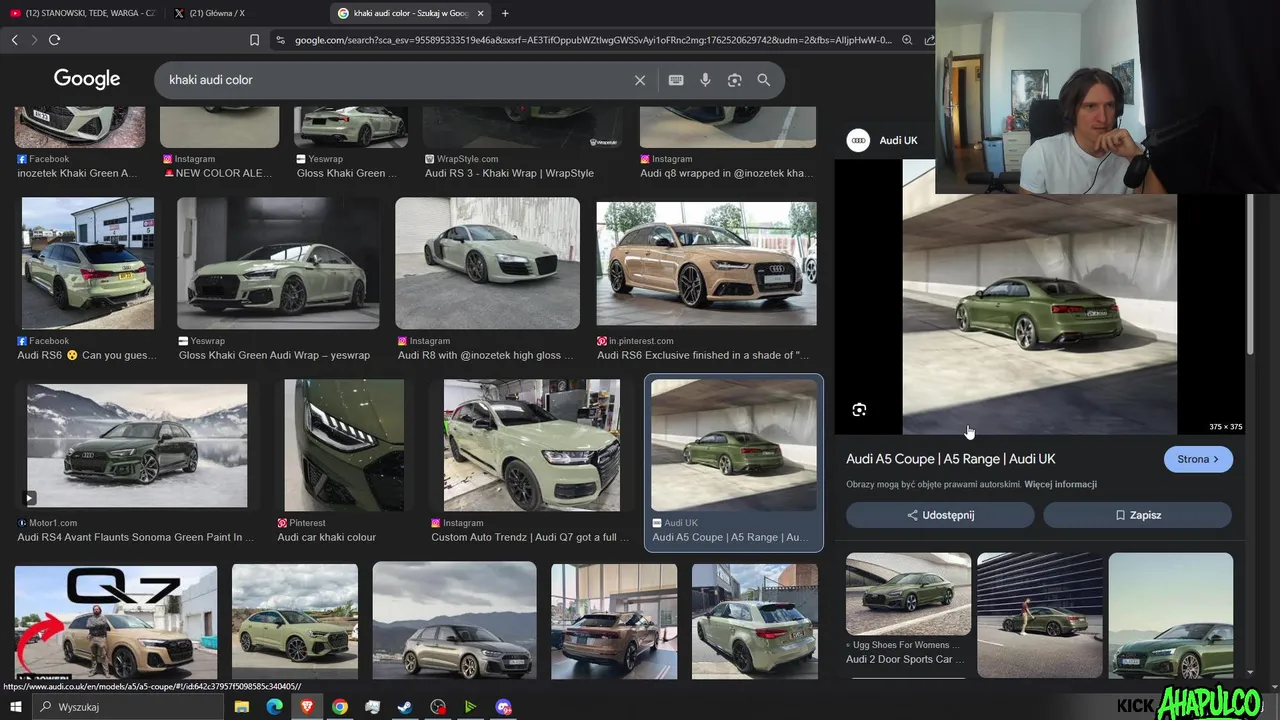Click the Audi RS 3 - Khaki Wrap WrapStyle caption
Screen dimensions: 1280x720
[x=509, y=173]
